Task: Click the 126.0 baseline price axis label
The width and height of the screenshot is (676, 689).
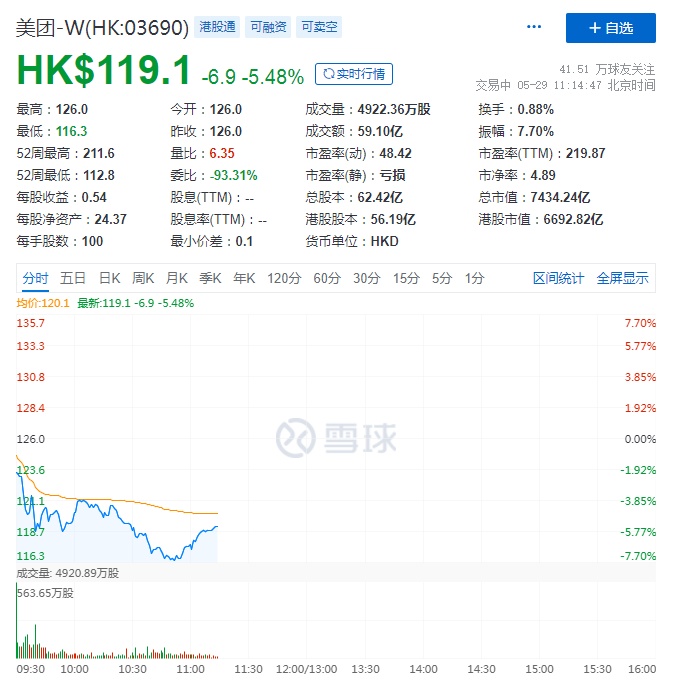Action: tap(30, 439)
